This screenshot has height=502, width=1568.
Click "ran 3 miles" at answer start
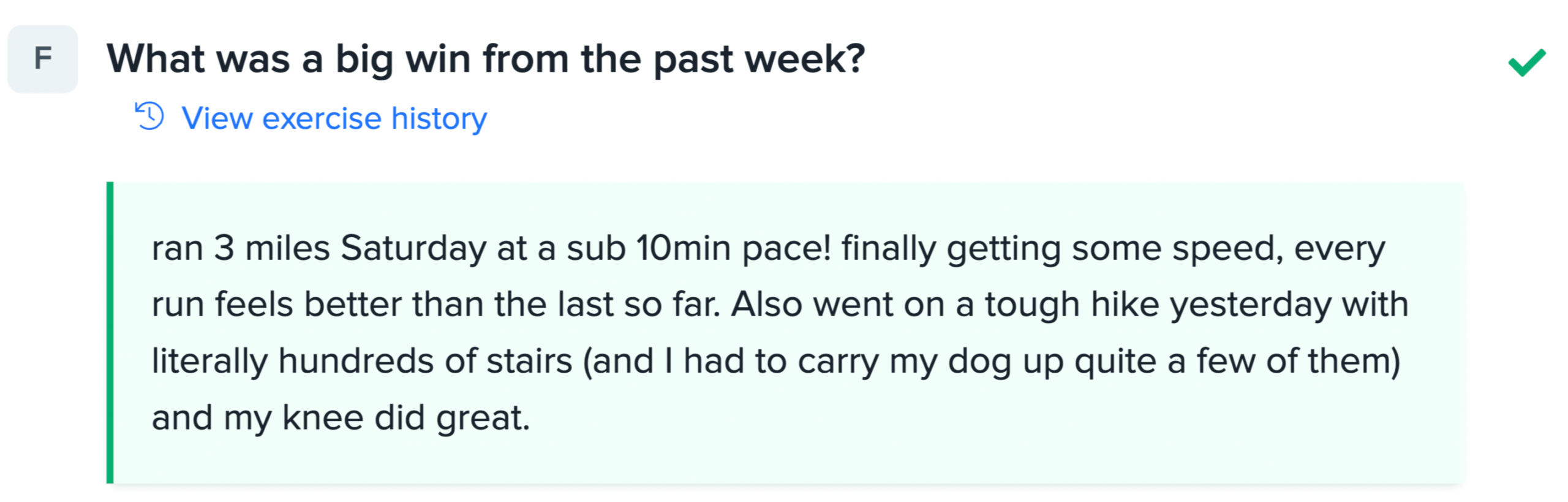(241, 248)
